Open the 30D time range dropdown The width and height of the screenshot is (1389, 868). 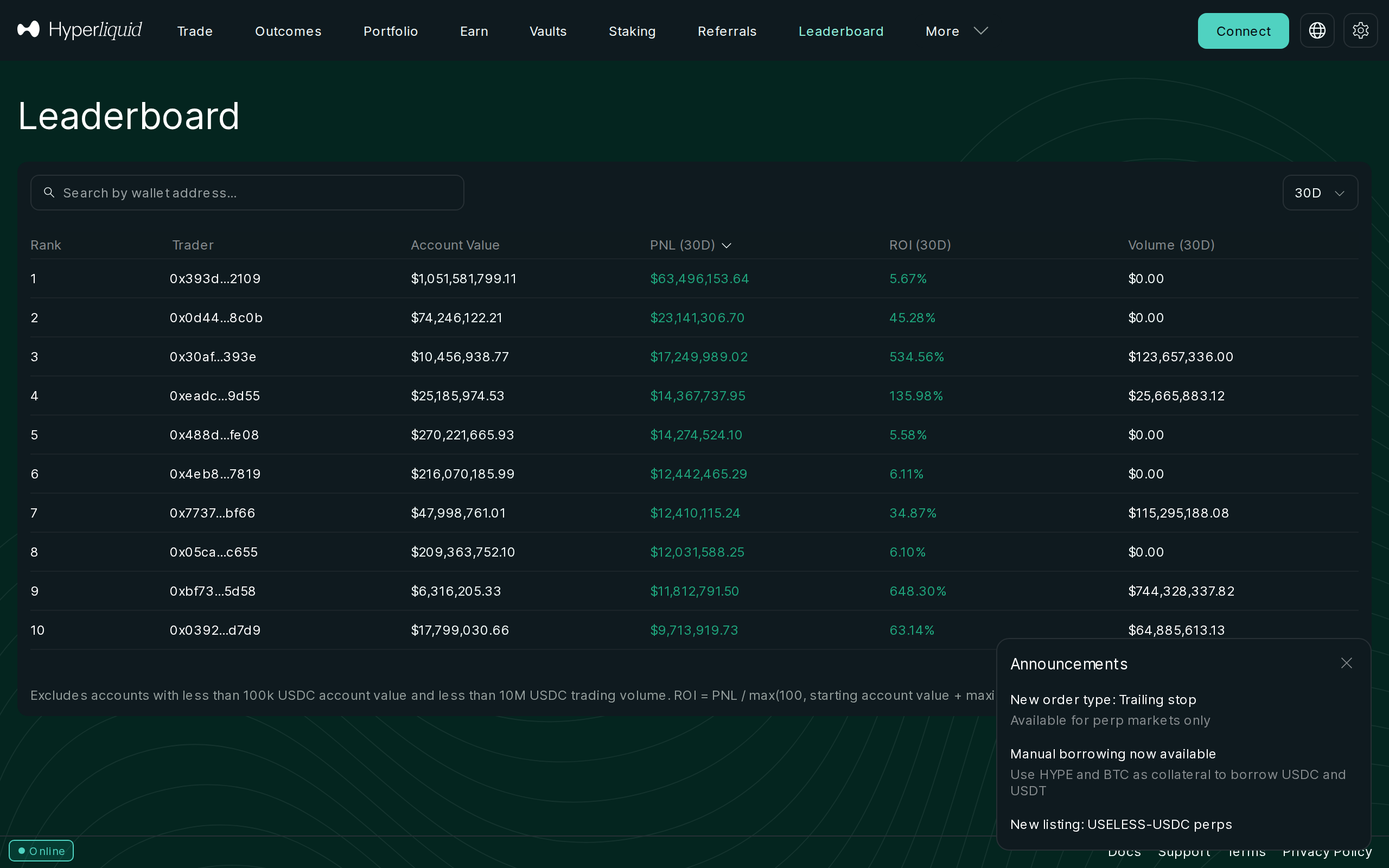1320,193
